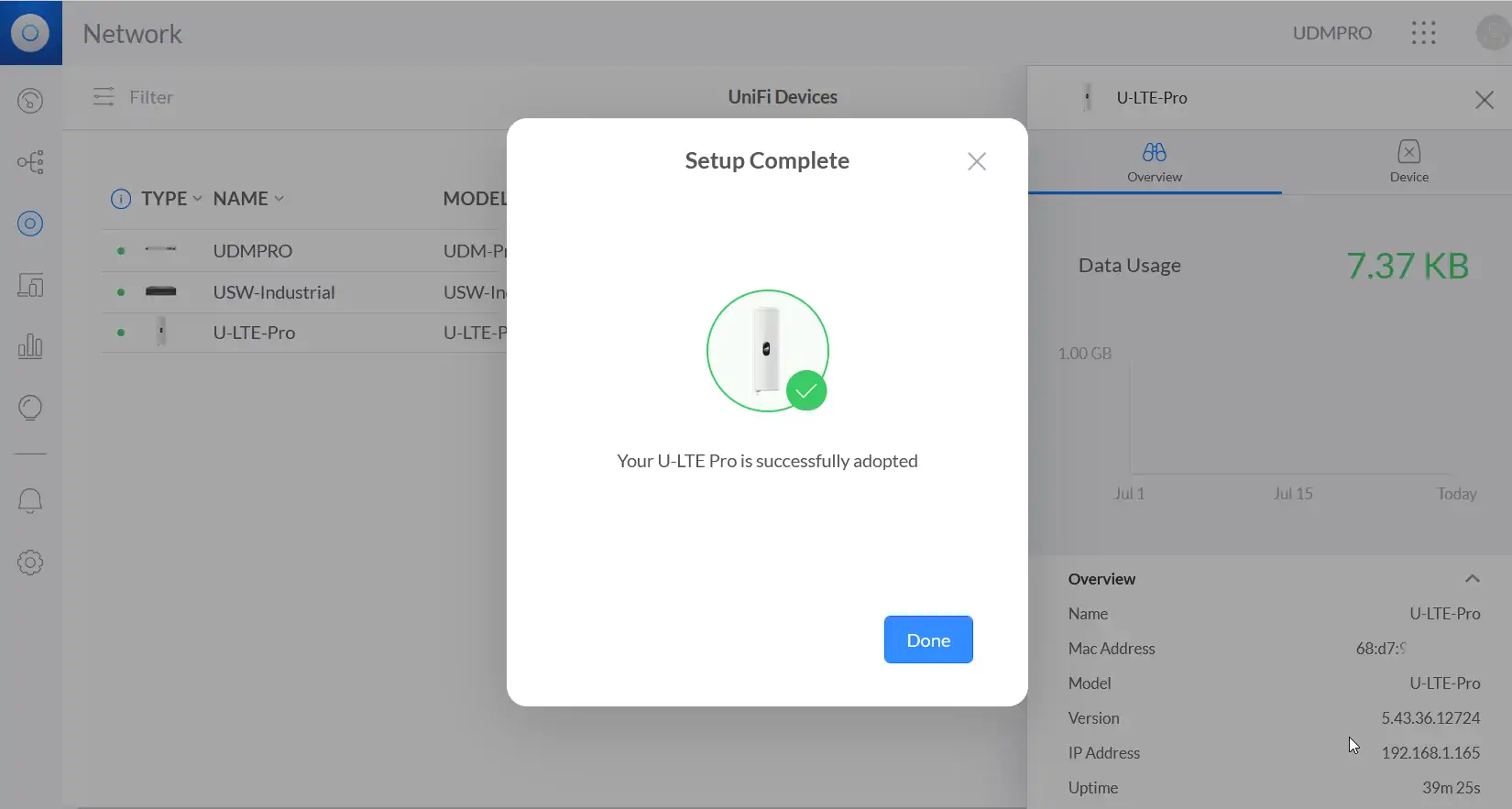This screenshot has width=1512, height=809.
Task: Open the settings gear icon
Action: pos(30,563)
